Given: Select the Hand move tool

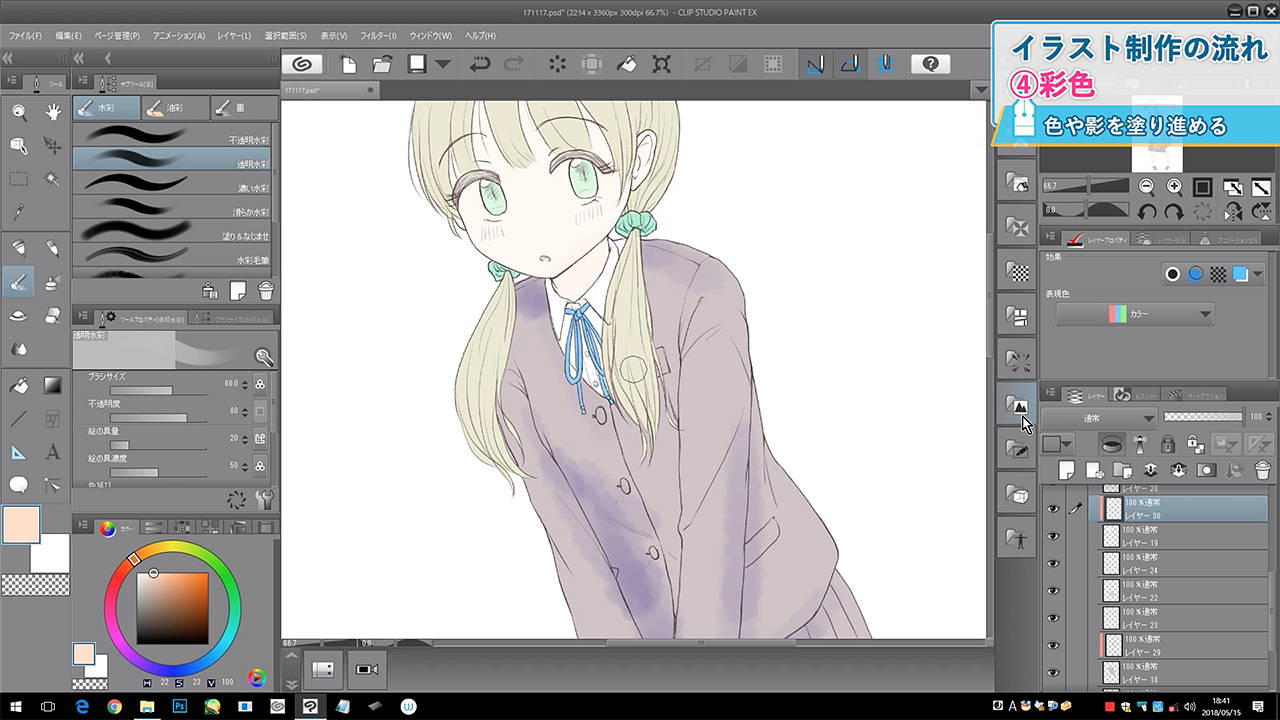Looking at the screenshot, I should tap(53, 112).
